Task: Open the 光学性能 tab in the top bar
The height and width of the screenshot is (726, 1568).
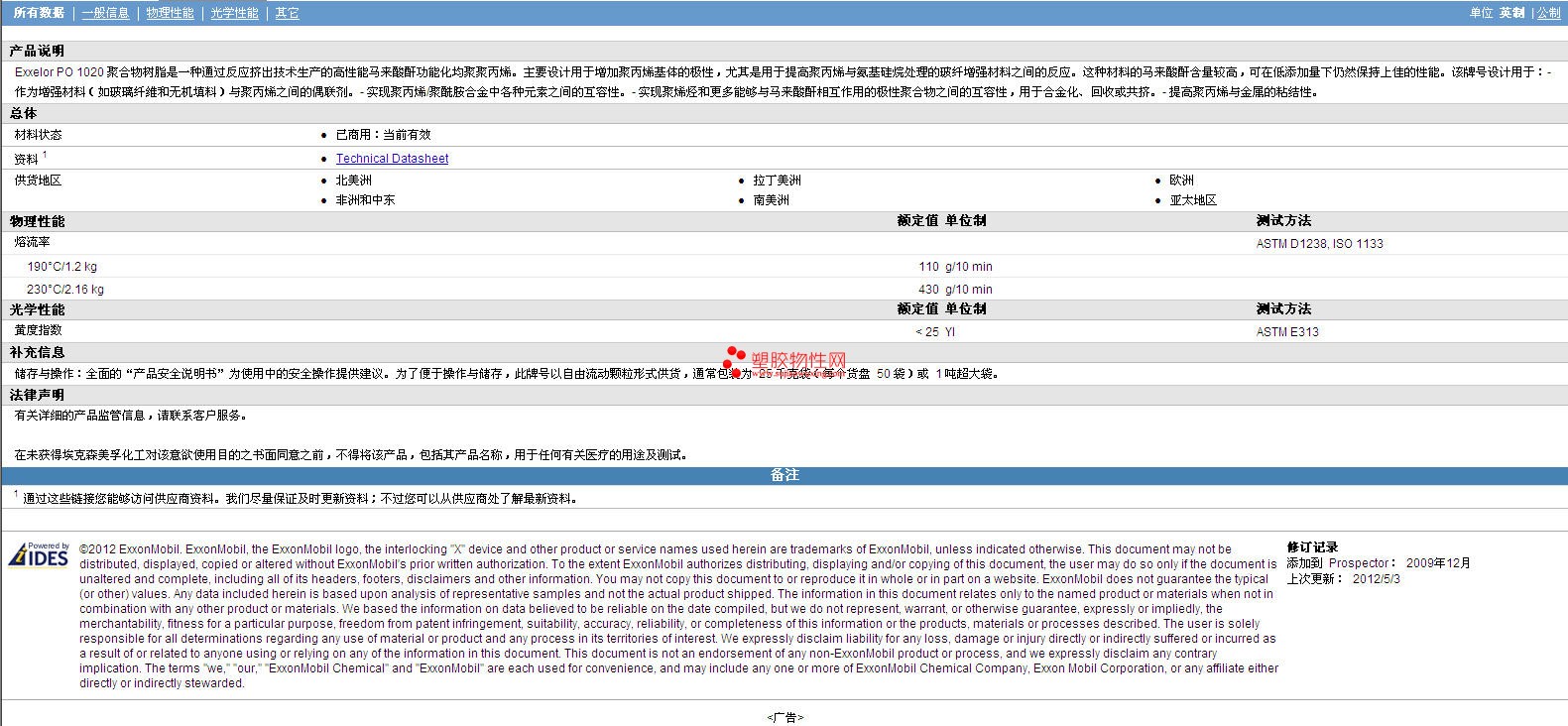Action: coord(234,13)
